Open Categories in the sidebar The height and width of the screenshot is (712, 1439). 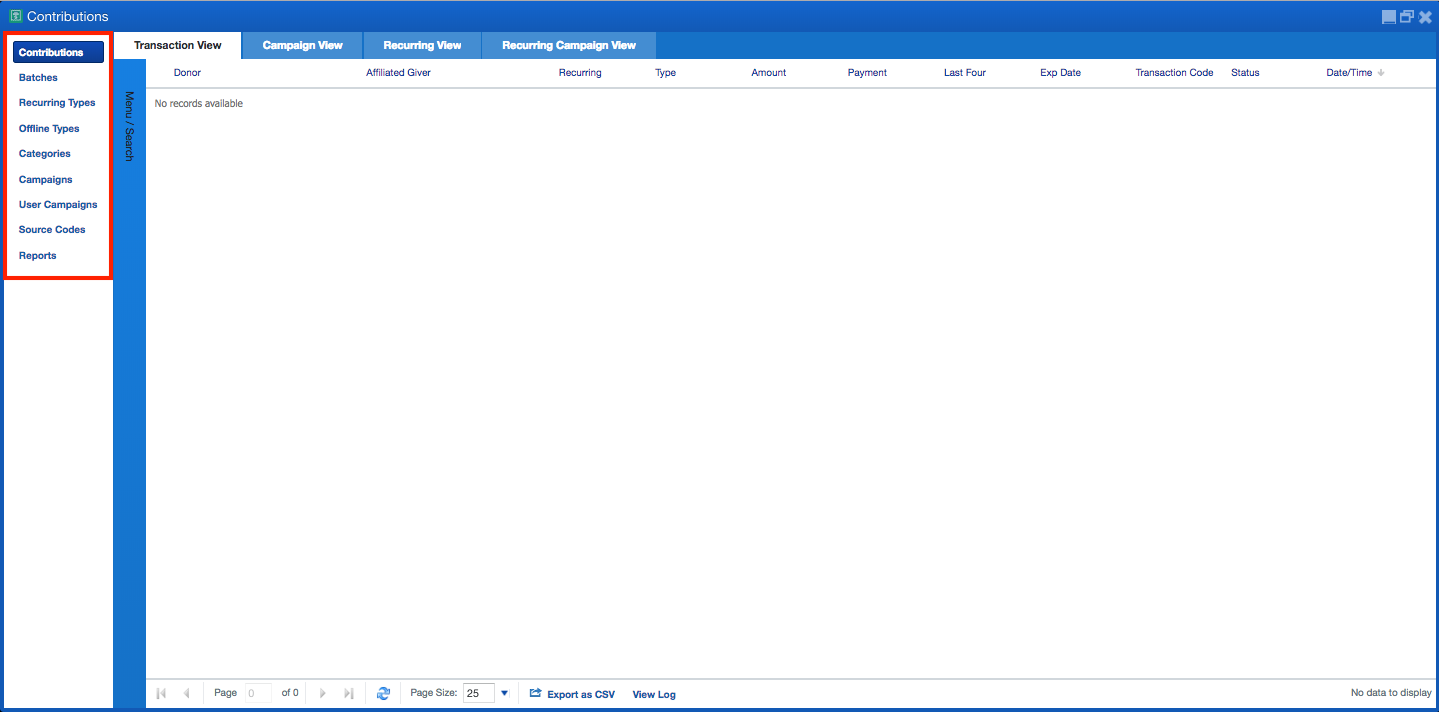[x=45, y=154]
